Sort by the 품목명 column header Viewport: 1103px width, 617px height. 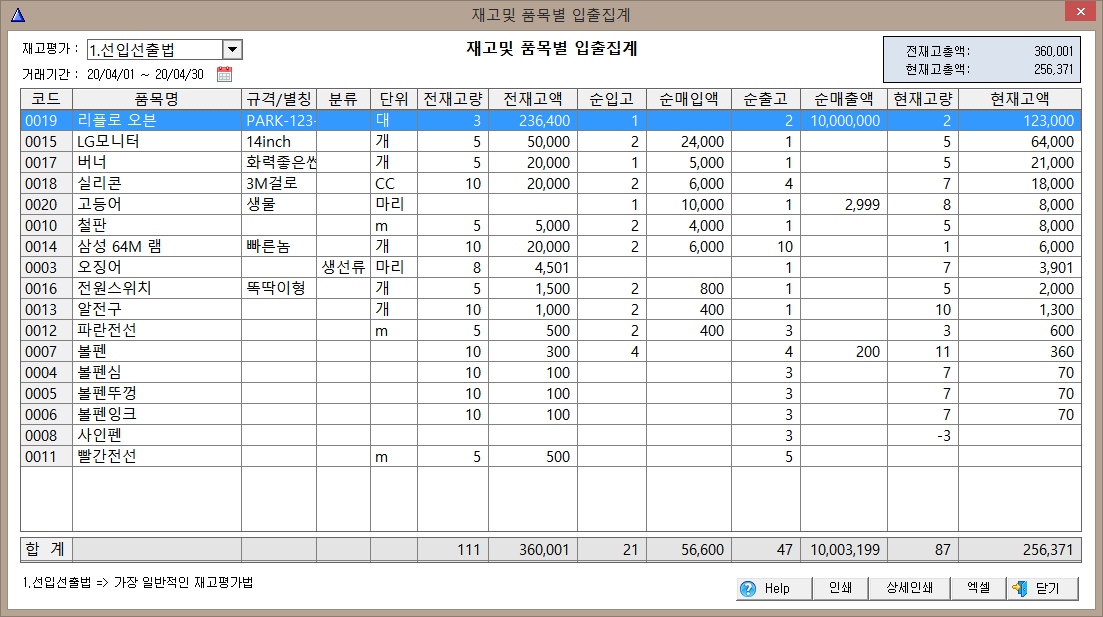pos(157,99)
